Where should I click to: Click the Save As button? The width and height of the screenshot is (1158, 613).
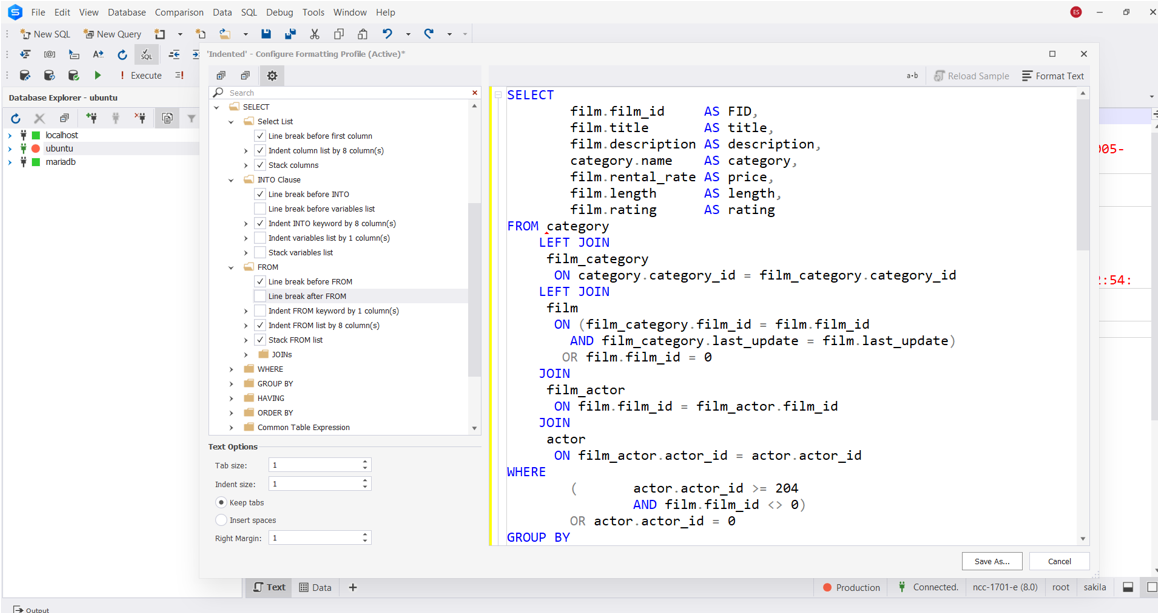991,561
